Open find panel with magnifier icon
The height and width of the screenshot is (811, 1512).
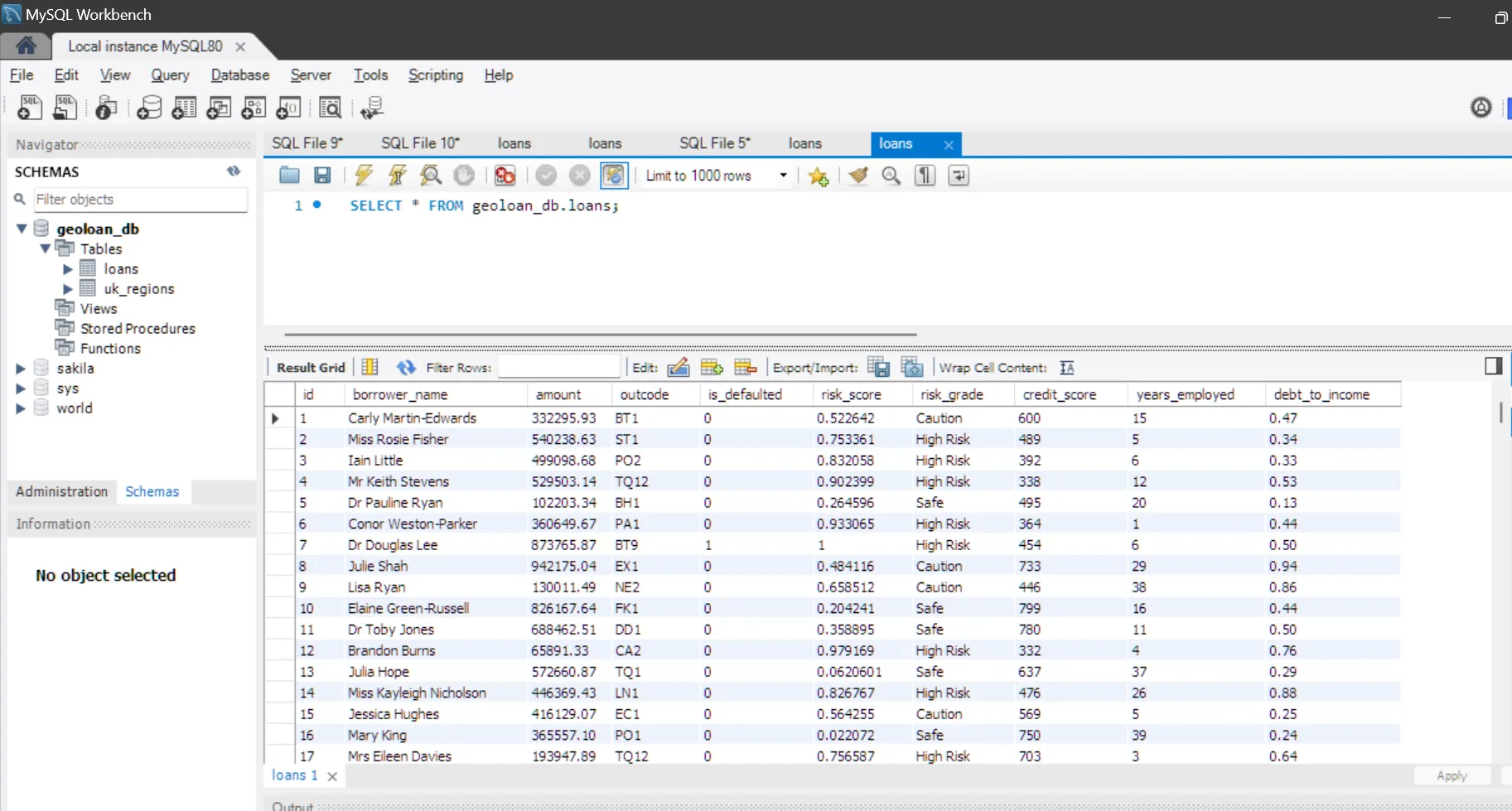pyautogui.click(x=891, y=175)
